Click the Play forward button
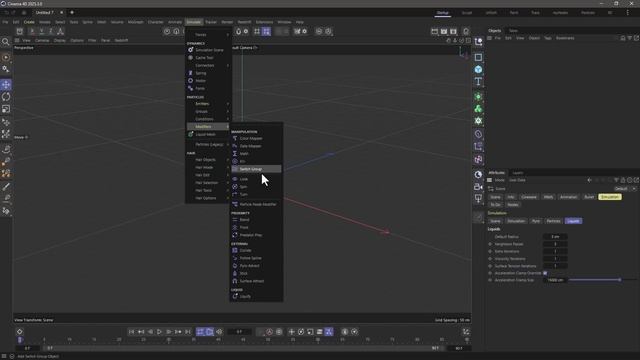 pos(160,332)
